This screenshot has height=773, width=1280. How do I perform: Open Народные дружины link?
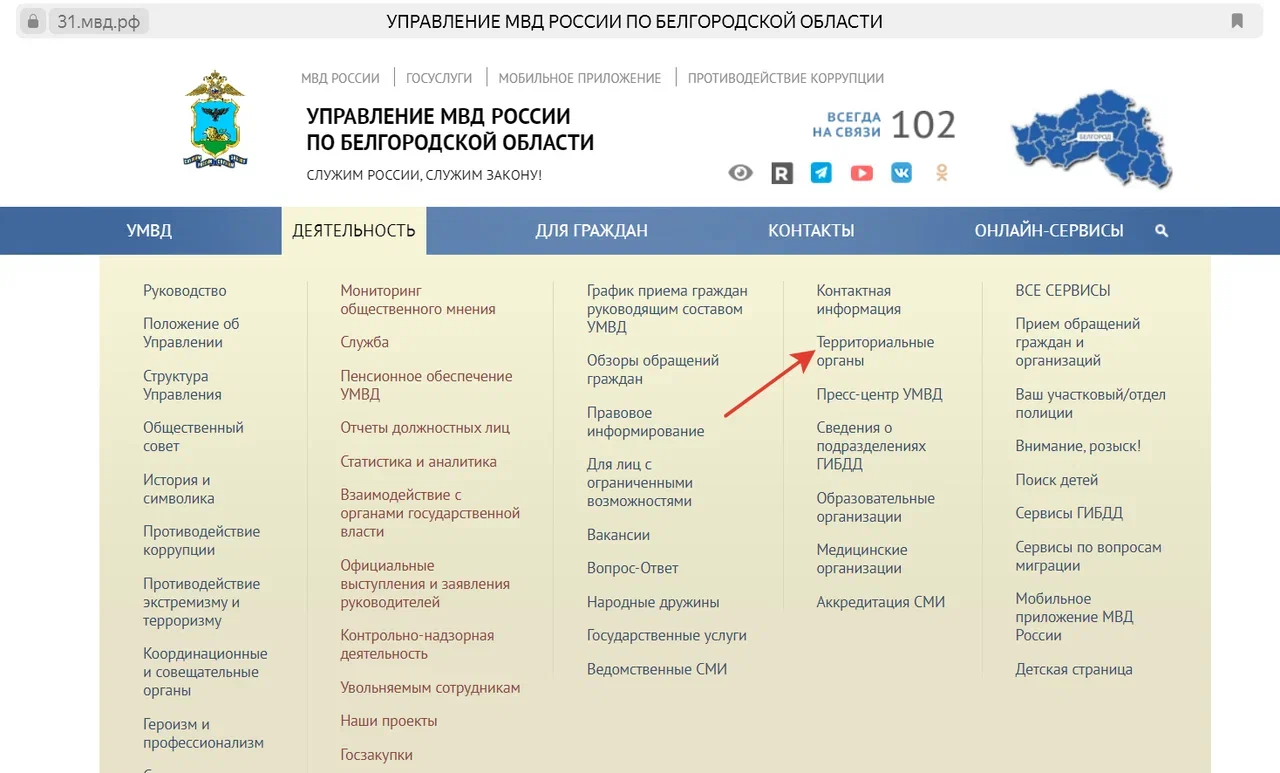click(x=653, y=602)
